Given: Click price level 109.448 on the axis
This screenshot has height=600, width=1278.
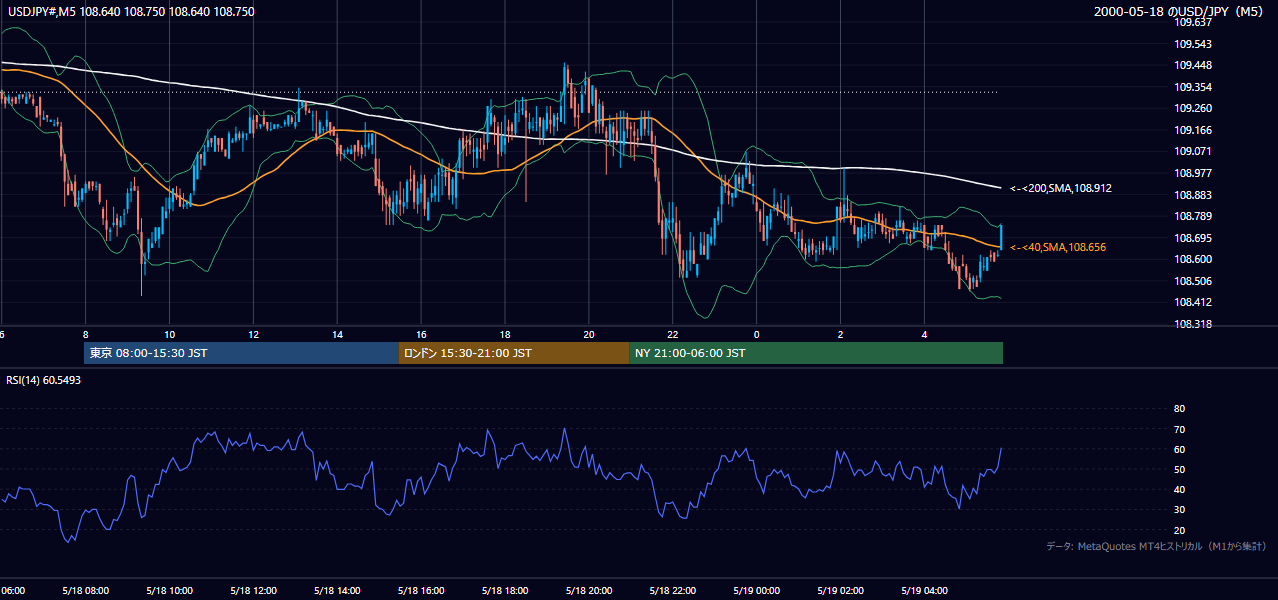Looking at the screenshot, I should coord(1192,66).
